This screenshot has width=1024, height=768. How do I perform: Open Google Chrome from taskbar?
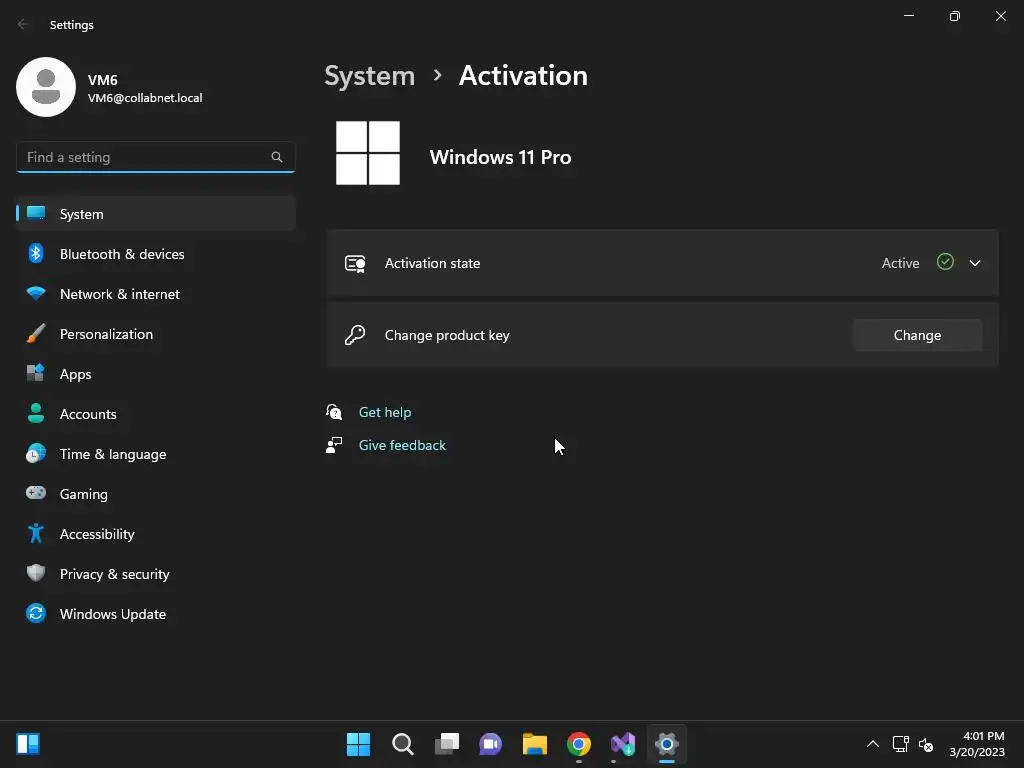click(579, 744)
